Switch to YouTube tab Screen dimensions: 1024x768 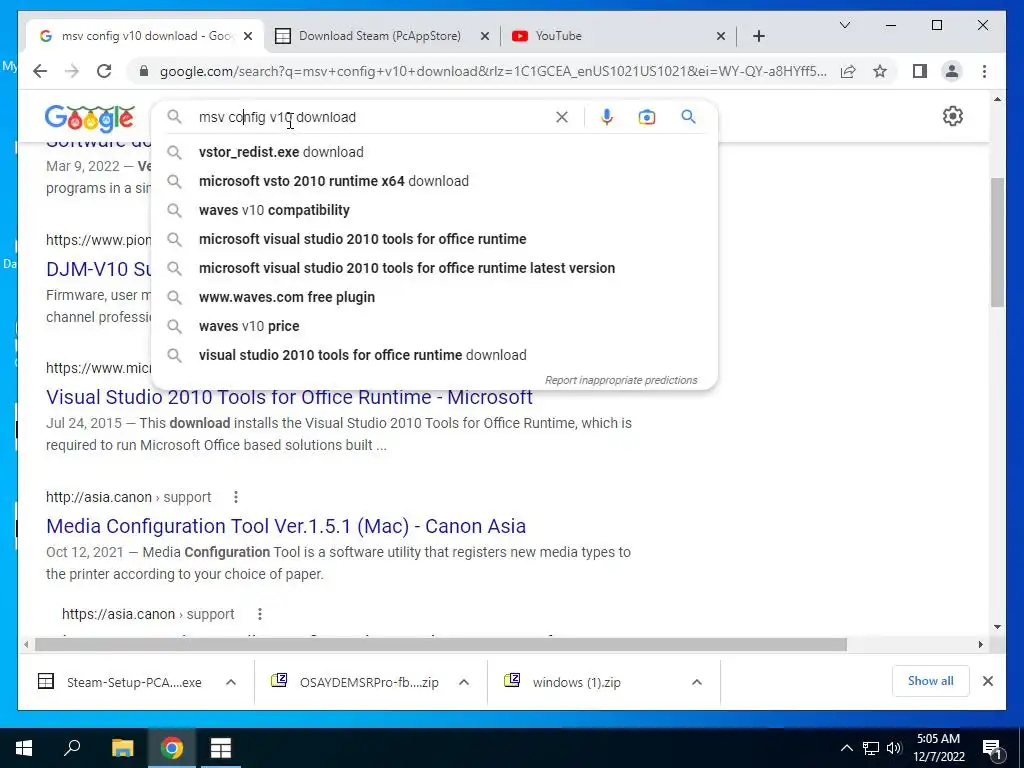tap(616, 36)
